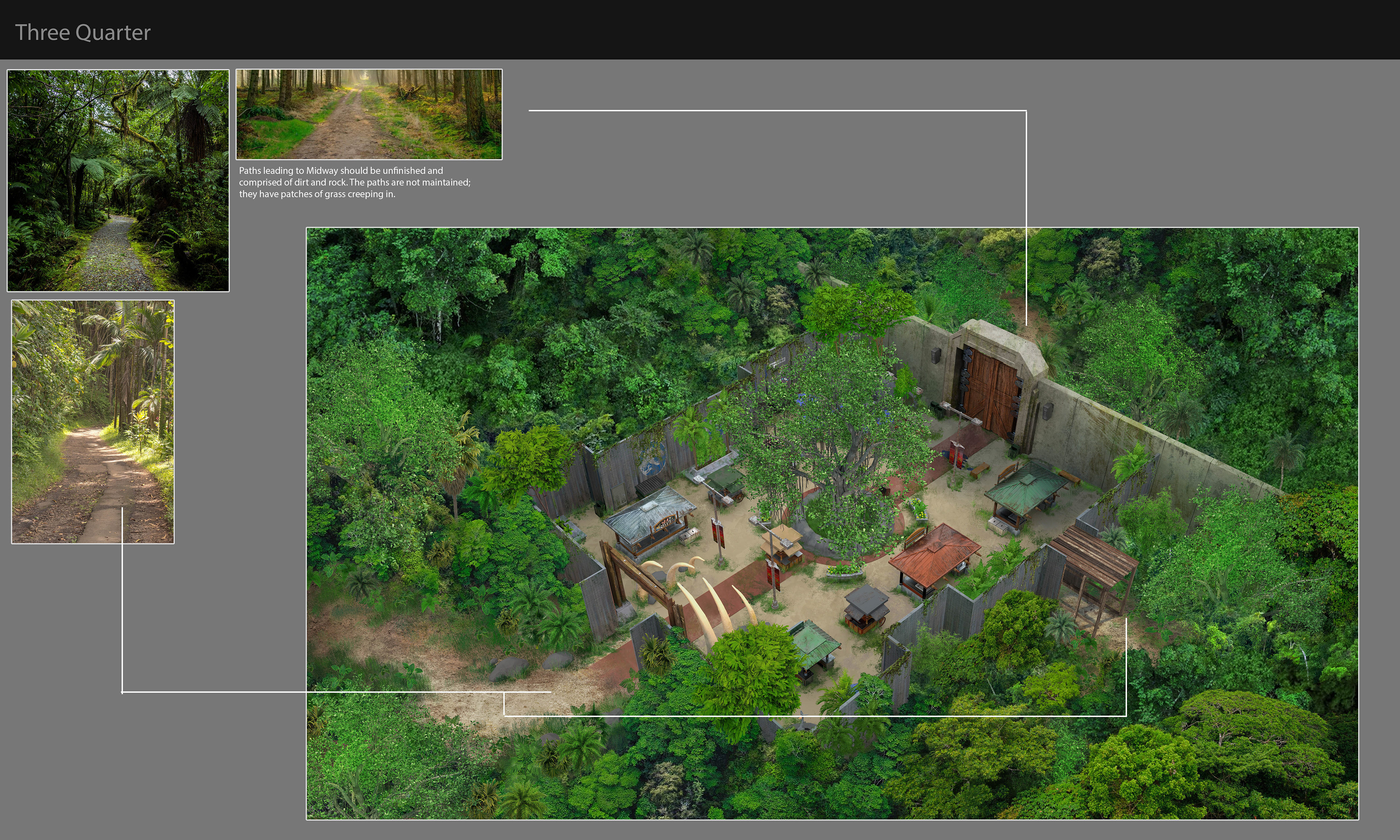Open the gravel jungle path reference photo
This screenshot has height=840, width=1400.
[x=118, y=180]
